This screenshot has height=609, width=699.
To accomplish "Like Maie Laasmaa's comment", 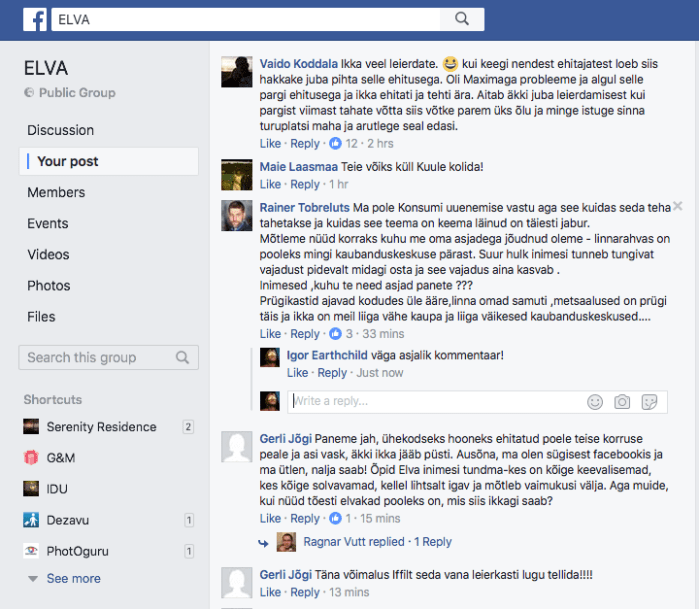I will (270, 184).
